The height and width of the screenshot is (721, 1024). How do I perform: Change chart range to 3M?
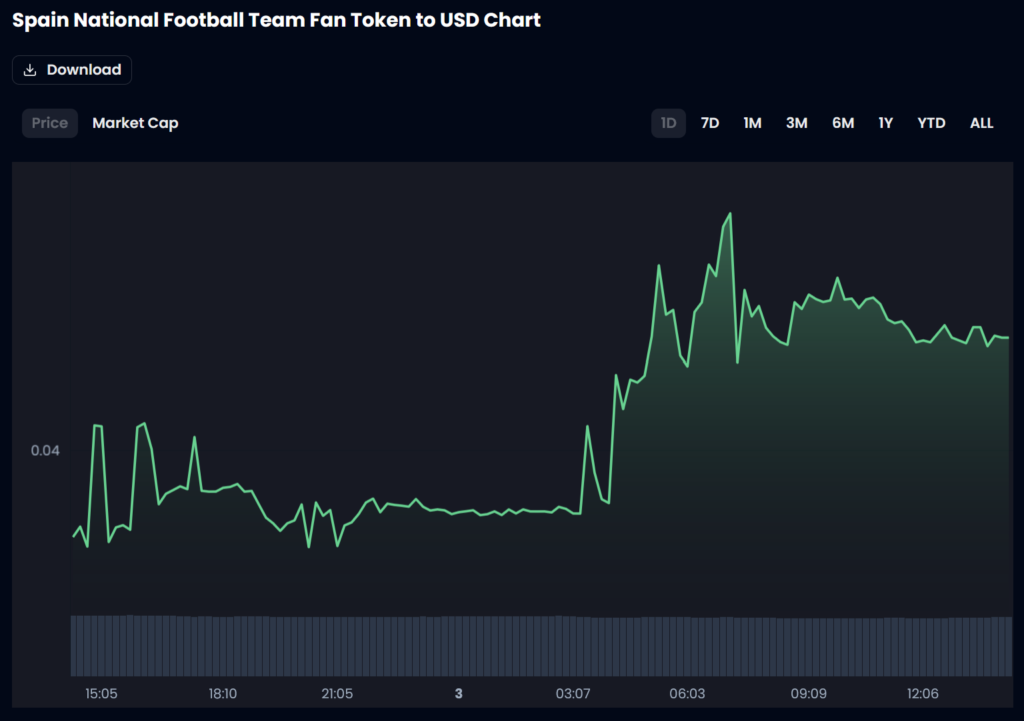point(796,123)
